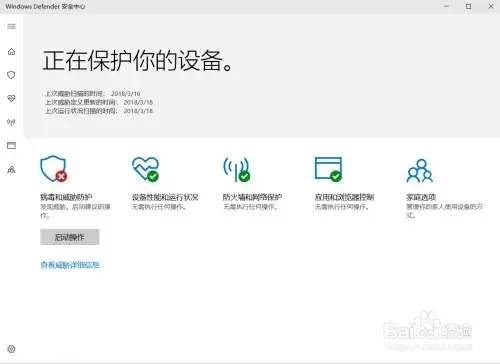
Task: Open settings gear in sidebar
Action: click(11, 349)
